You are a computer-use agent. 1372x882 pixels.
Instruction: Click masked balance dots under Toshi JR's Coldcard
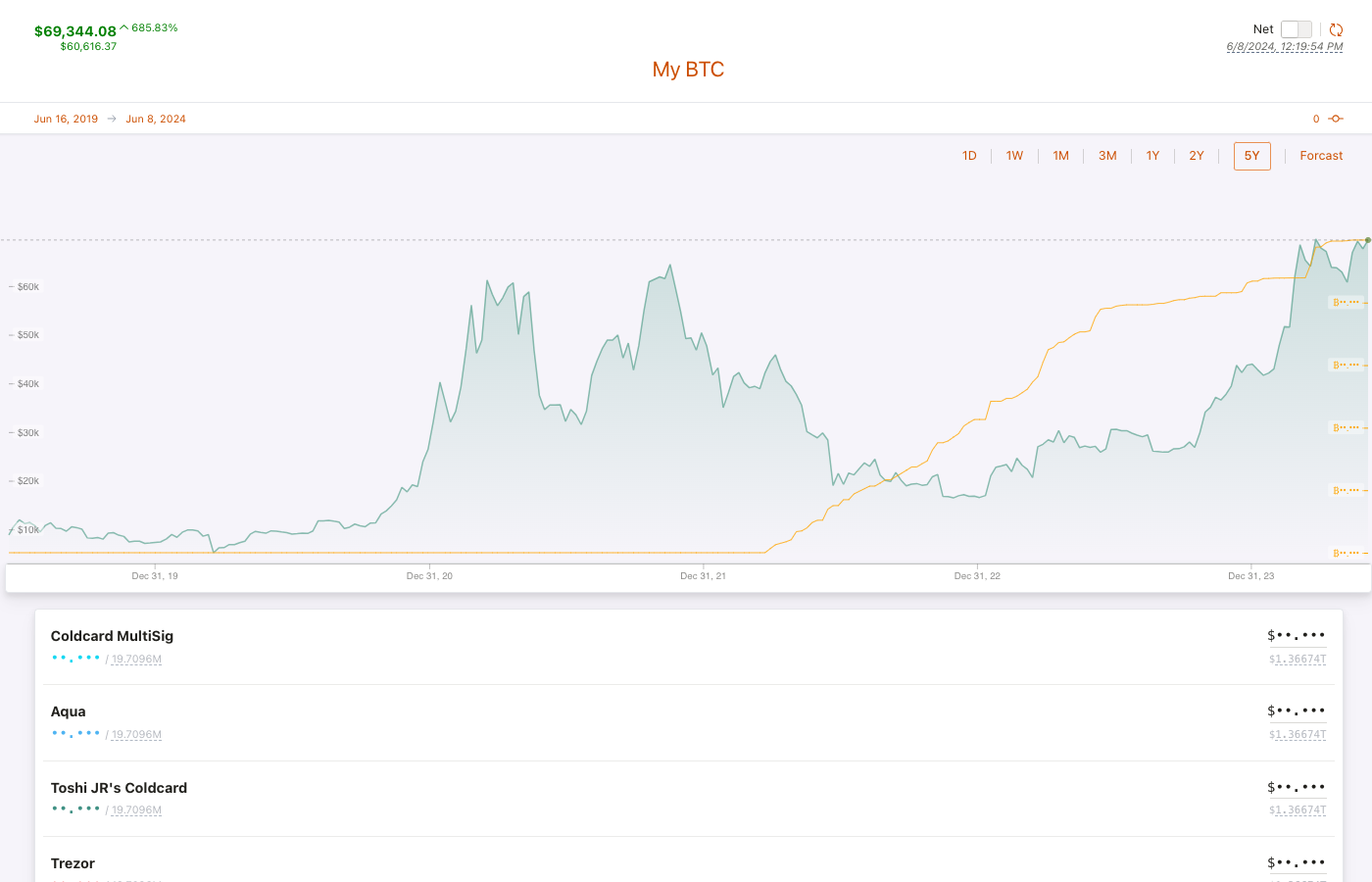[75, 809]
